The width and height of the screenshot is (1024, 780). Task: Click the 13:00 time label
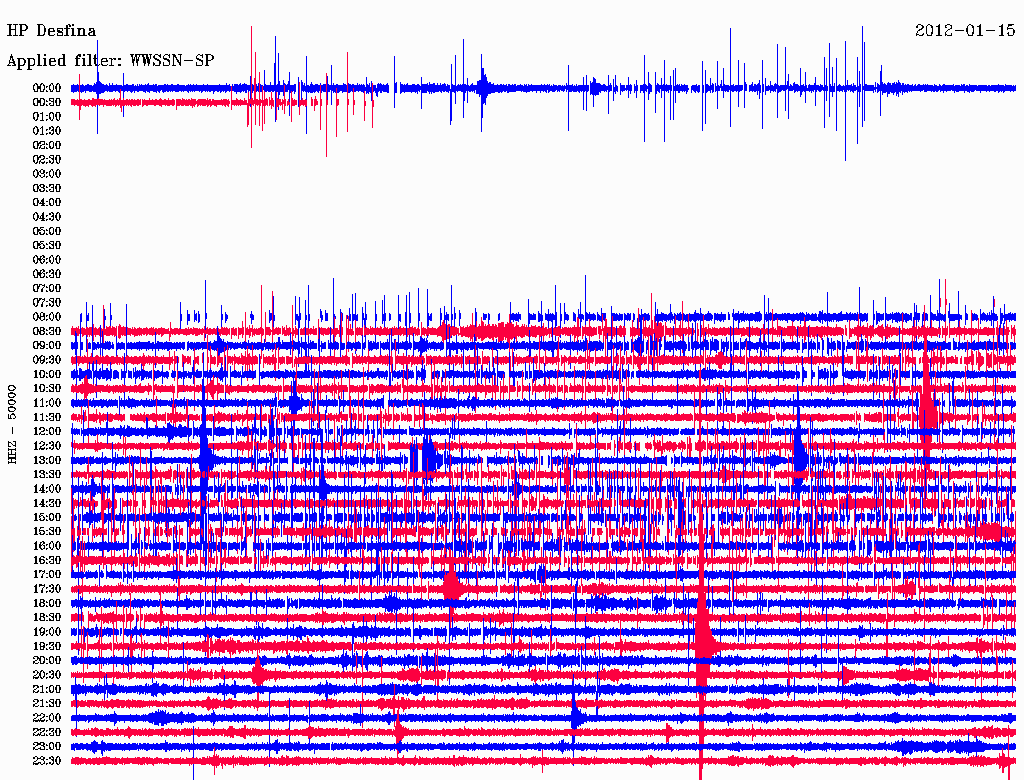[x=47, y=460]
